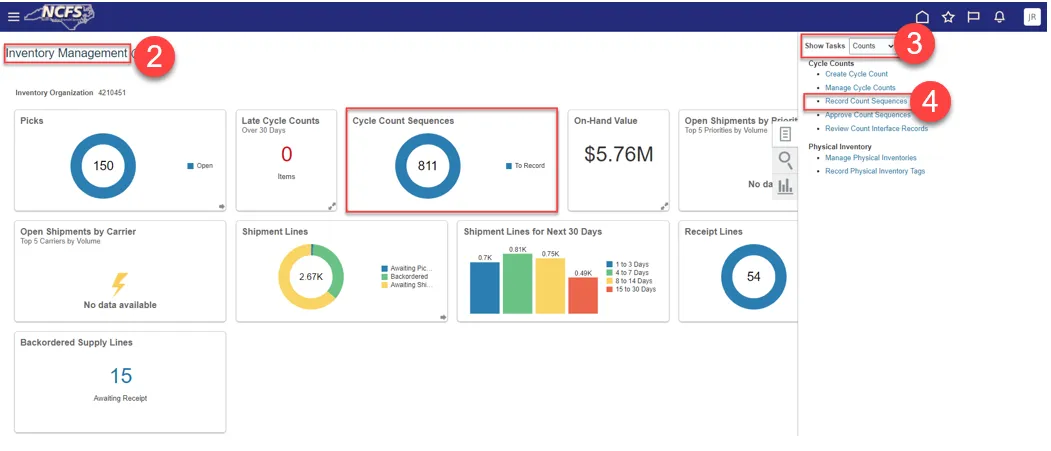Open the hamburger navigation menu

(x=13, y=17)
